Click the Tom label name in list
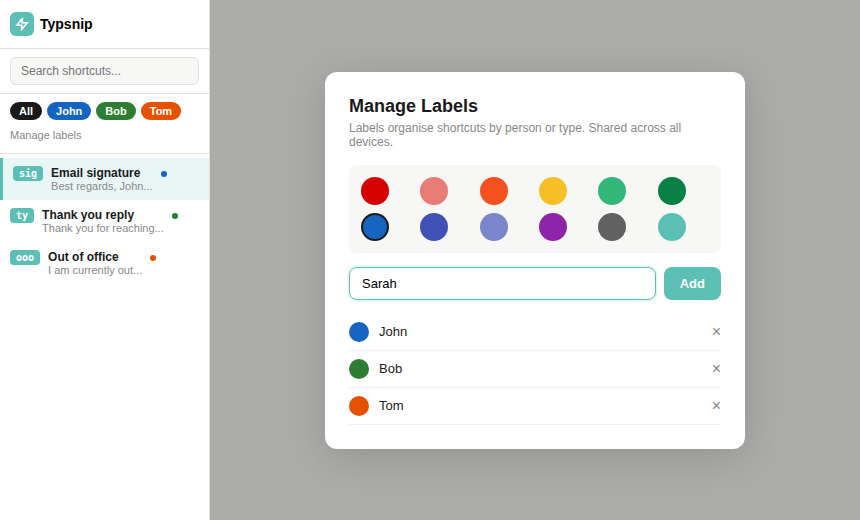The width and height of the screenshot is (860, 520). click(x=391, y=406)
